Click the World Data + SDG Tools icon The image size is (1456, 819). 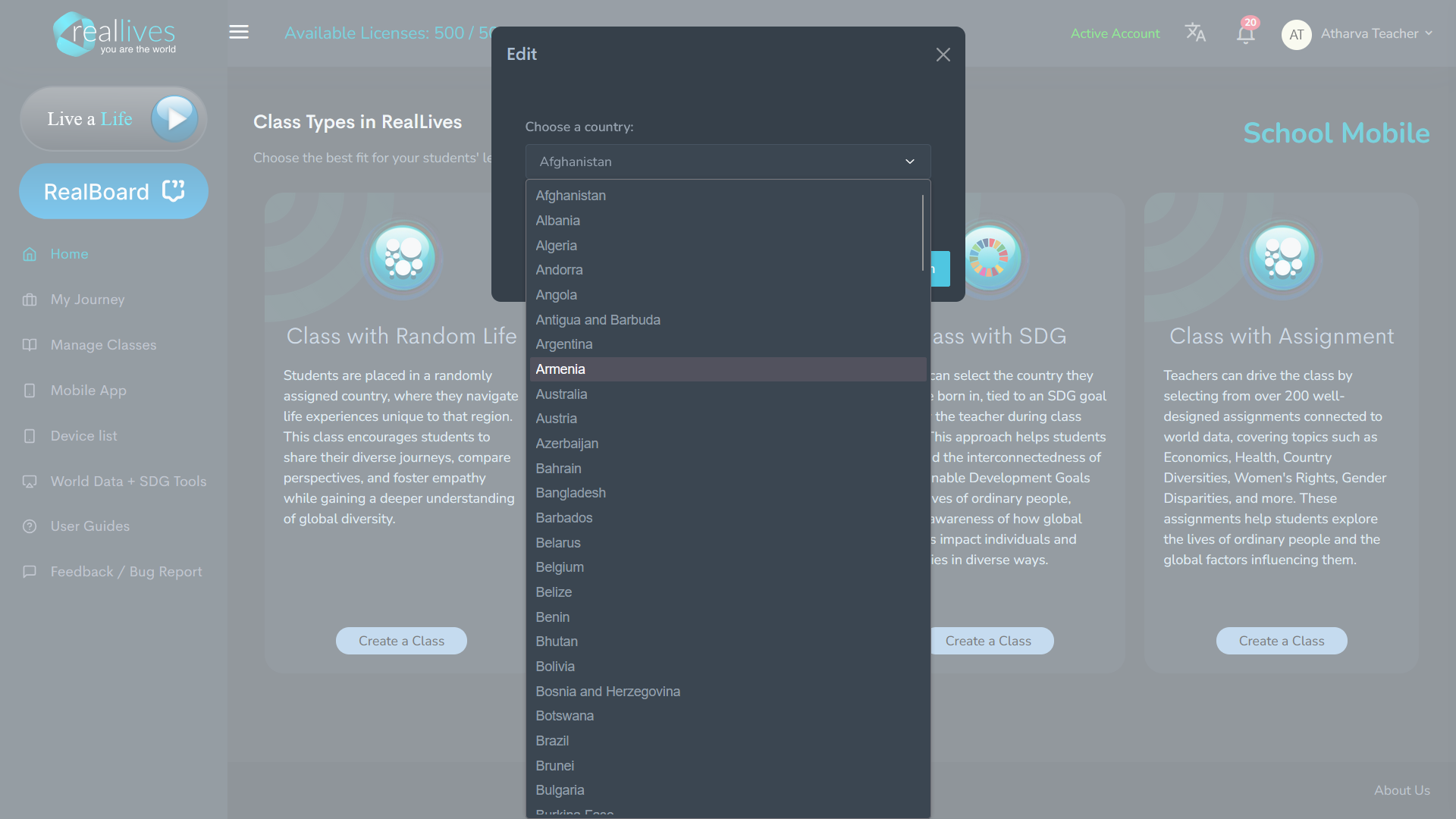pos(30,482)
